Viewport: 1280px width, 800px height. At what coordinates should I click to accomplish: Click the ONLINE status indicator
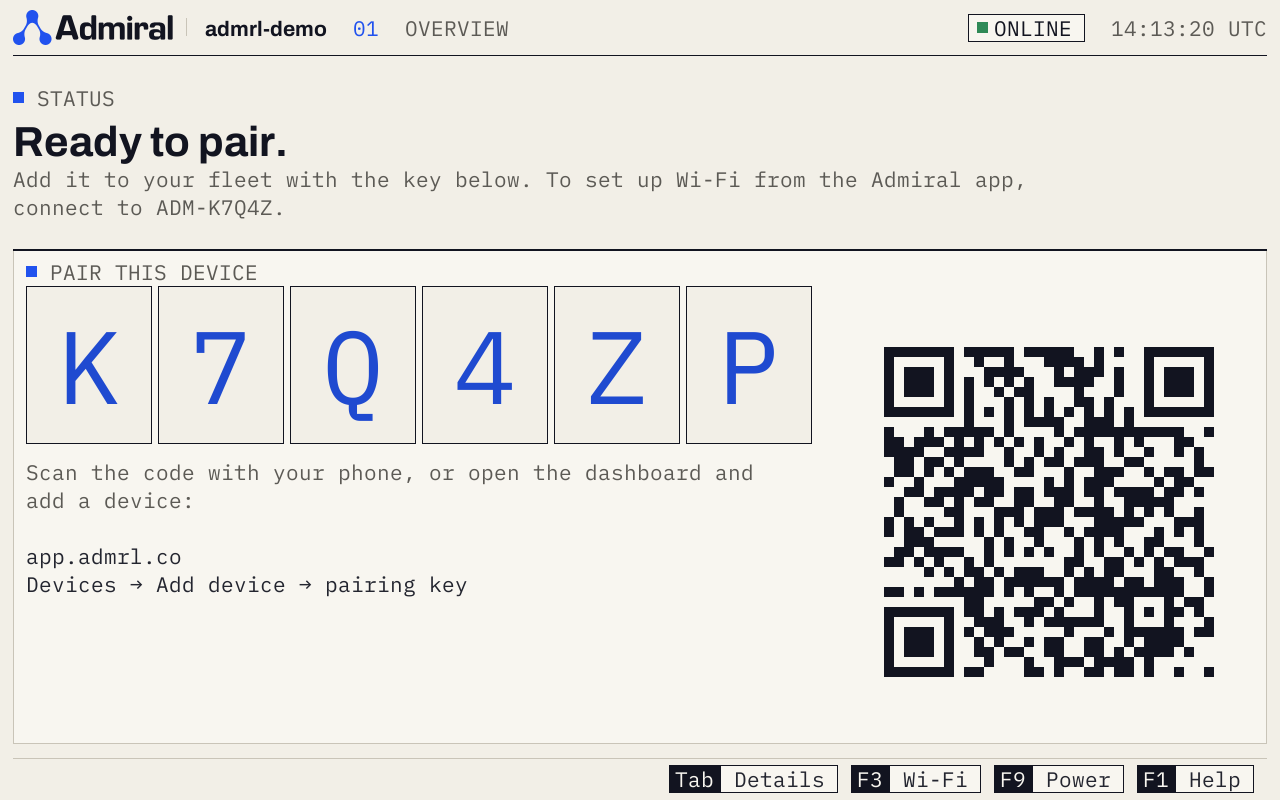[1026, 28]
